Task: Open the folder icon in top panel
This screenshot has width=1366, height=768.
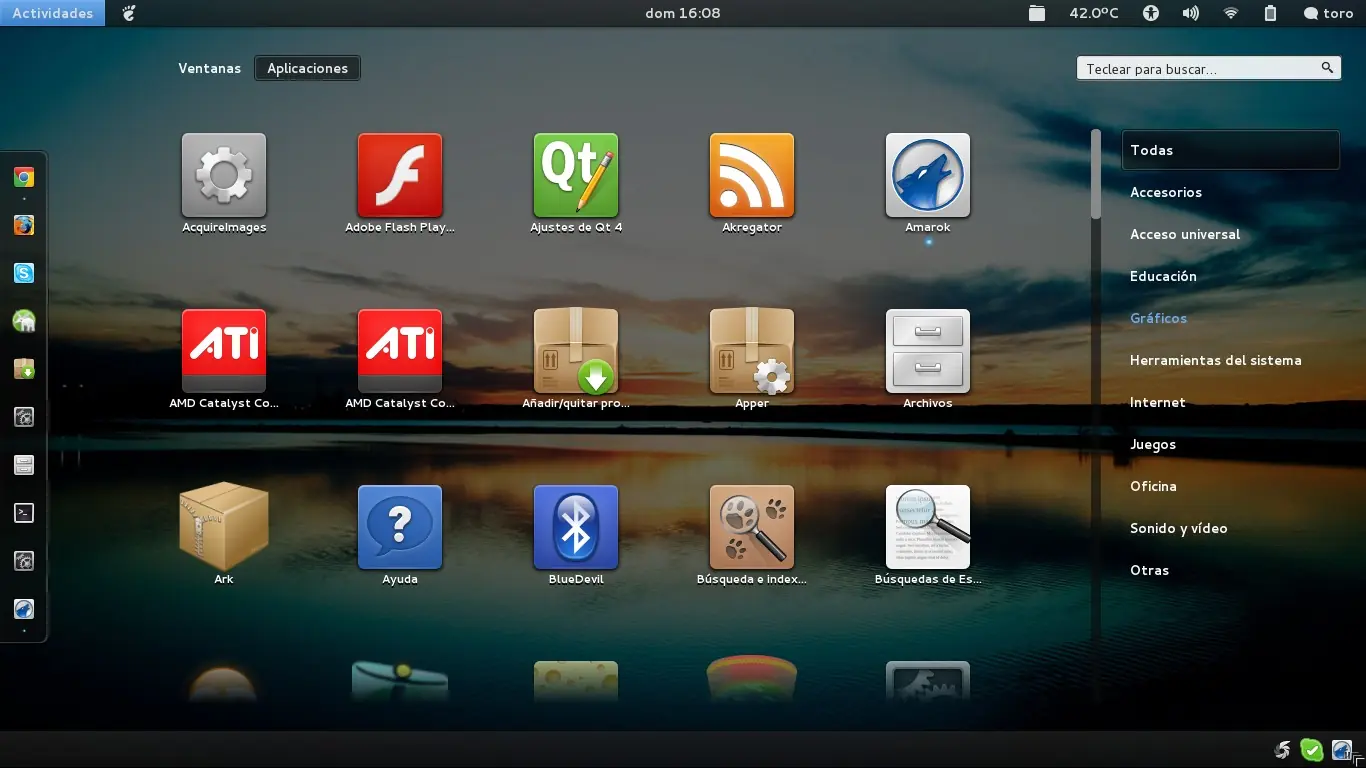Action: 1037,13
